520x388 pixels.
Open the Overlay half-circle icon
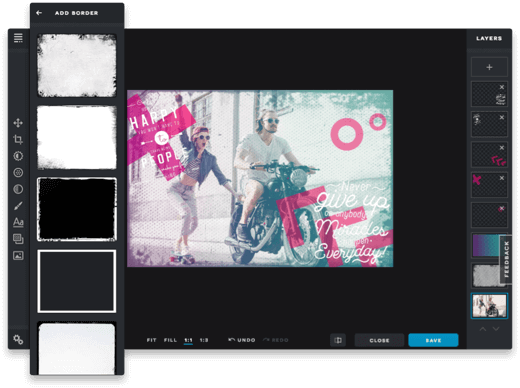click(18, 189)
